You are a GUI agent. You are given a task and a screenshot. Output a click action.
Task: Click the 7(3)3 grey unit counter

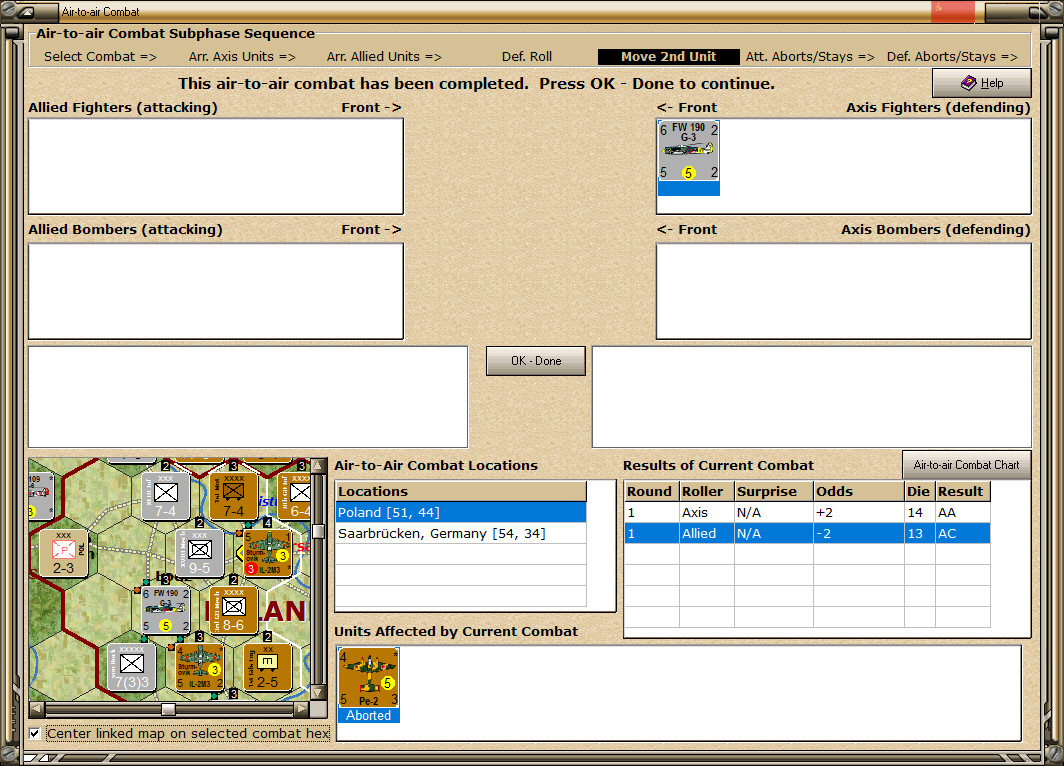(132, 668)
